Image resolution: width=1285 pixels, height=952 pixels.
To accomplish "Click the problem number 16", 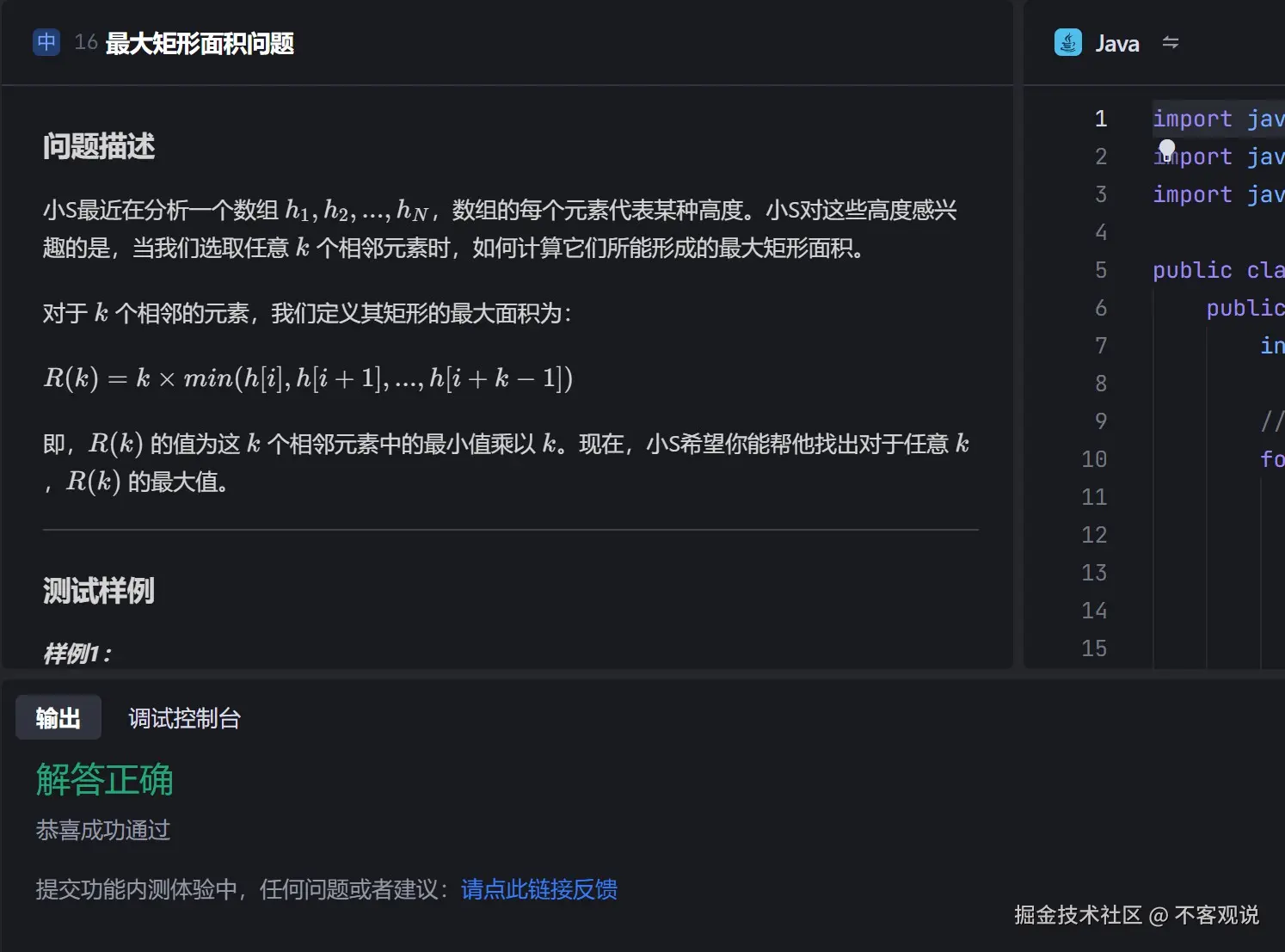I will [86, 42].
